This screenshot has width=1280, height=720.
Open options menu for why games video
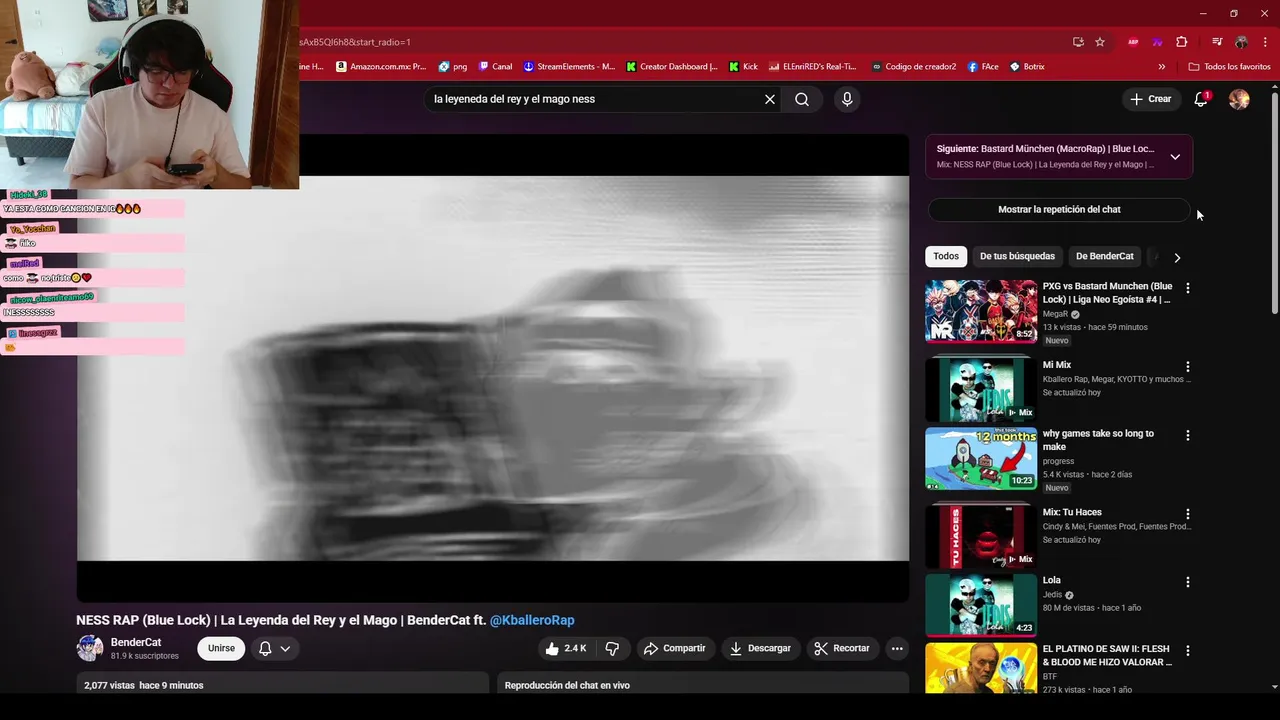pos(1188,435)
